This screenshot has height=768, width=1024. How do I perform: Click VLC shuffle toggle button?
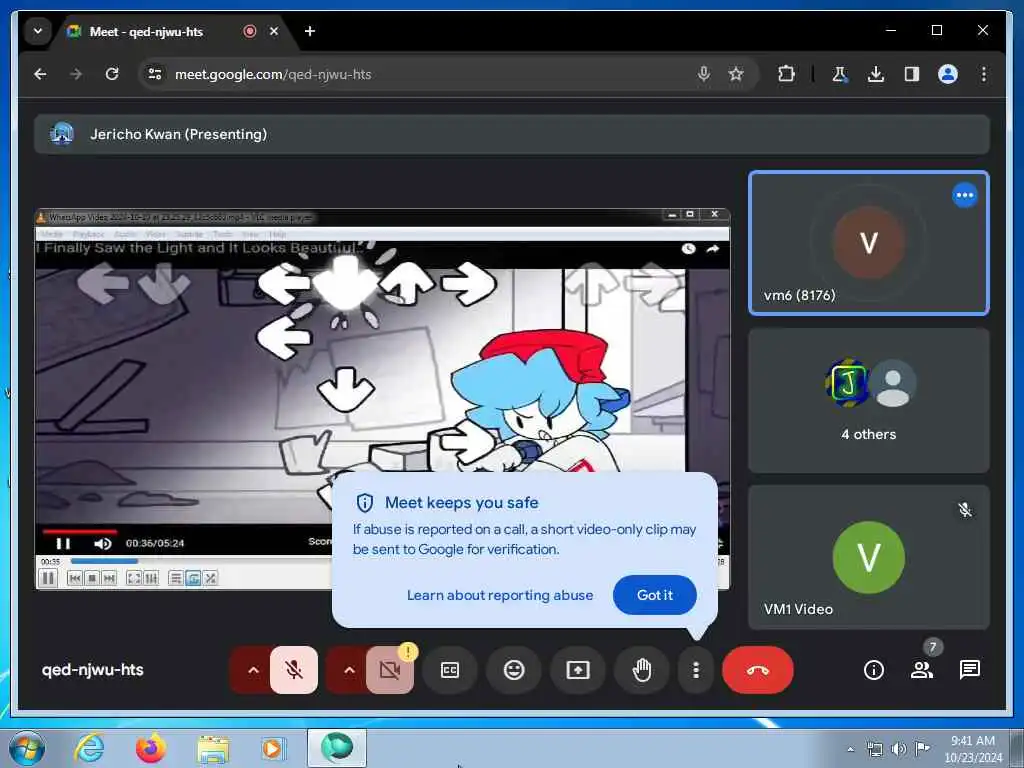[x=210, y=578]
